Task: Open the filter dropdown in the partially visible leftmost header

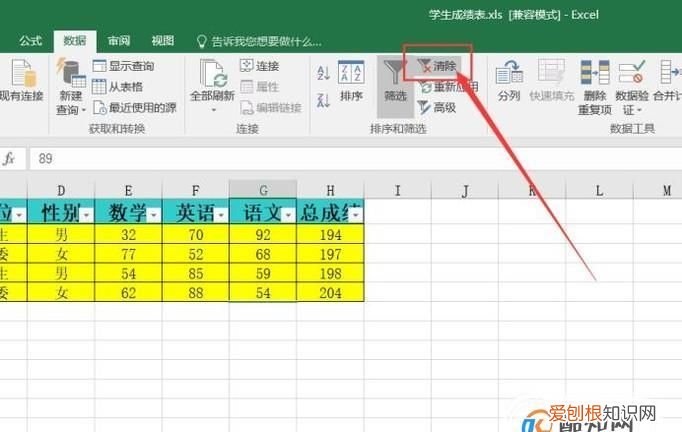Action: (20, 215)
